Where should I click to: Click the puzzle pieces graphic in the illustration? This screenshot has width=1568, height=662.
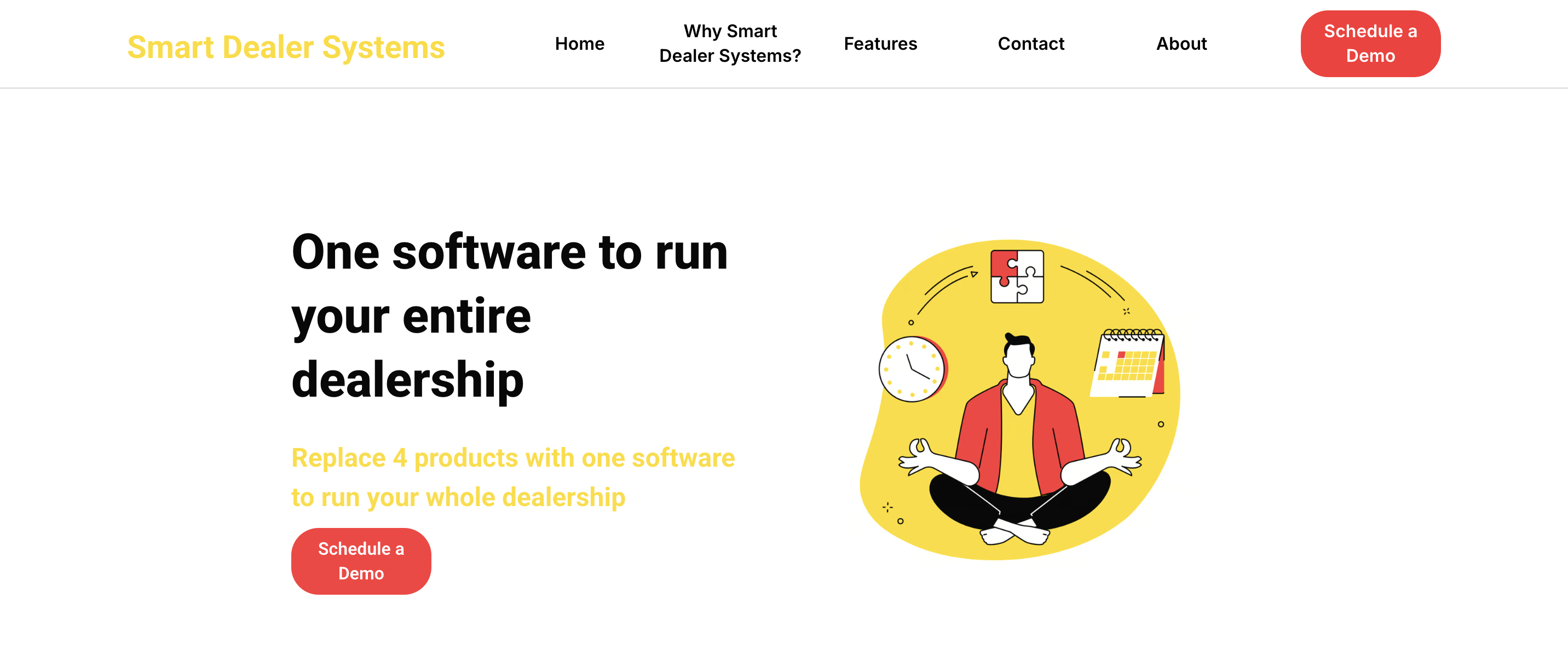coord(1017,277)
